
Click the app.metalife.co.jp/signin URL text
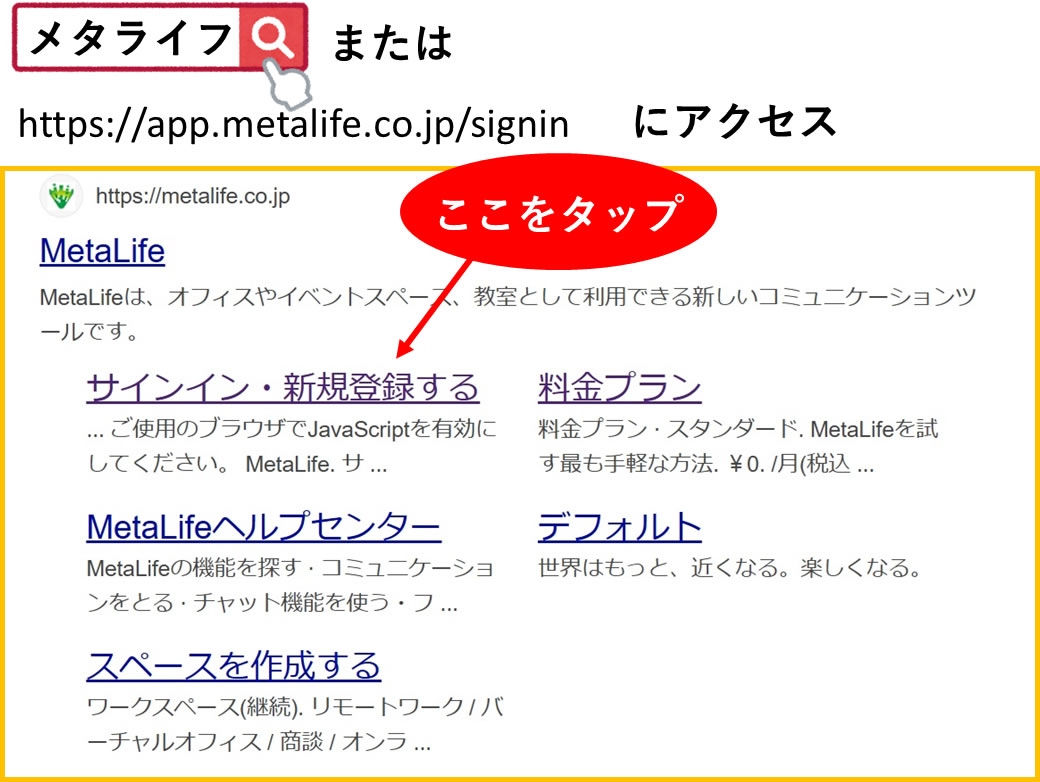pos(293,124)
